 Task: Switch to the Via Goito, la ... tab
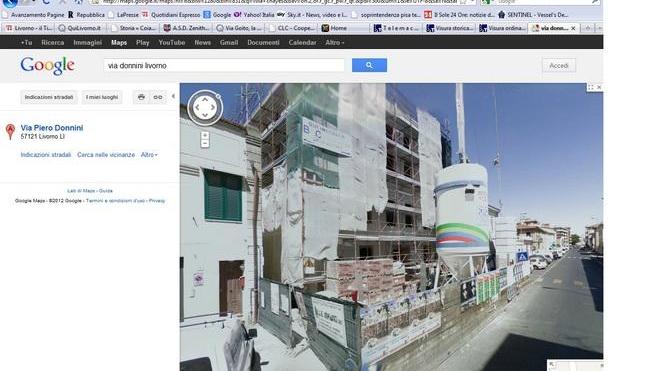coord(239,28)
